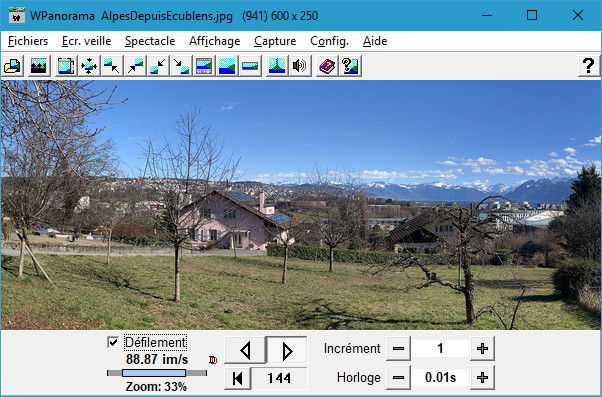
Task: Increase Horloge with plus button
Action: (x=482, y=378)
